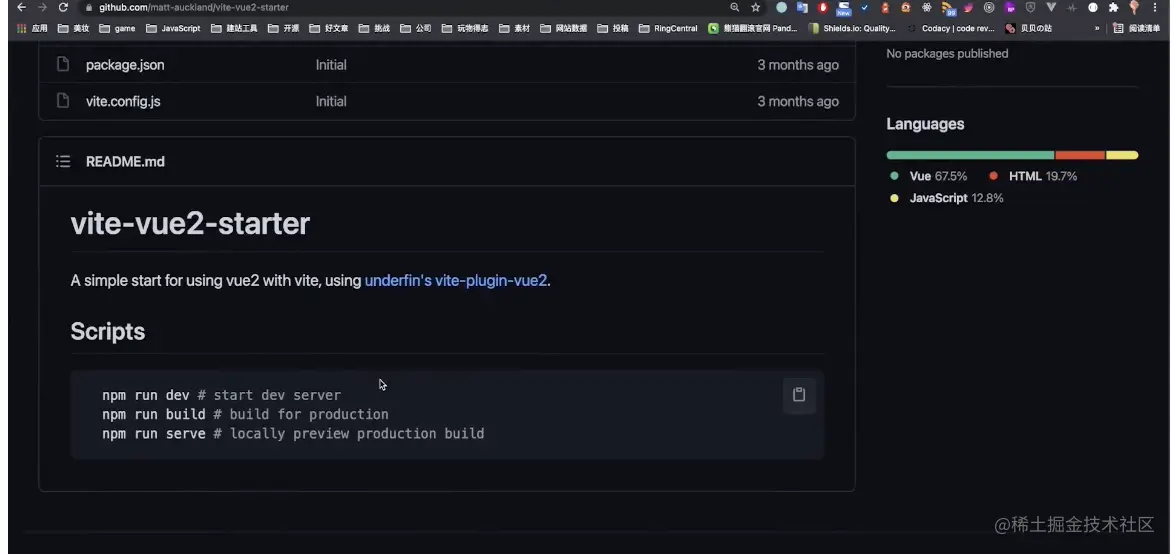This screenshot has width=1174, height=554.
Task: Open Initial commit message for vite.config.js
Action: coord(331,101)
